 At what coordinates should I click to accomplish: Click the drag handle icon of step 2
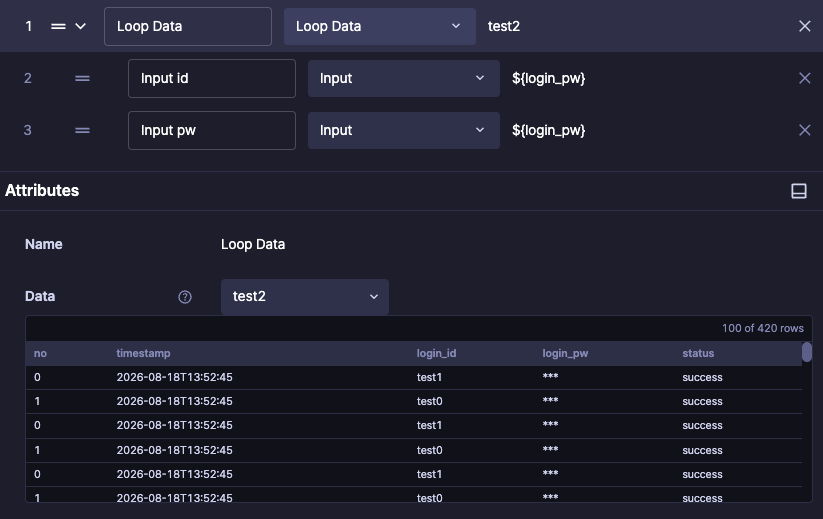click(x=82, y=78)
